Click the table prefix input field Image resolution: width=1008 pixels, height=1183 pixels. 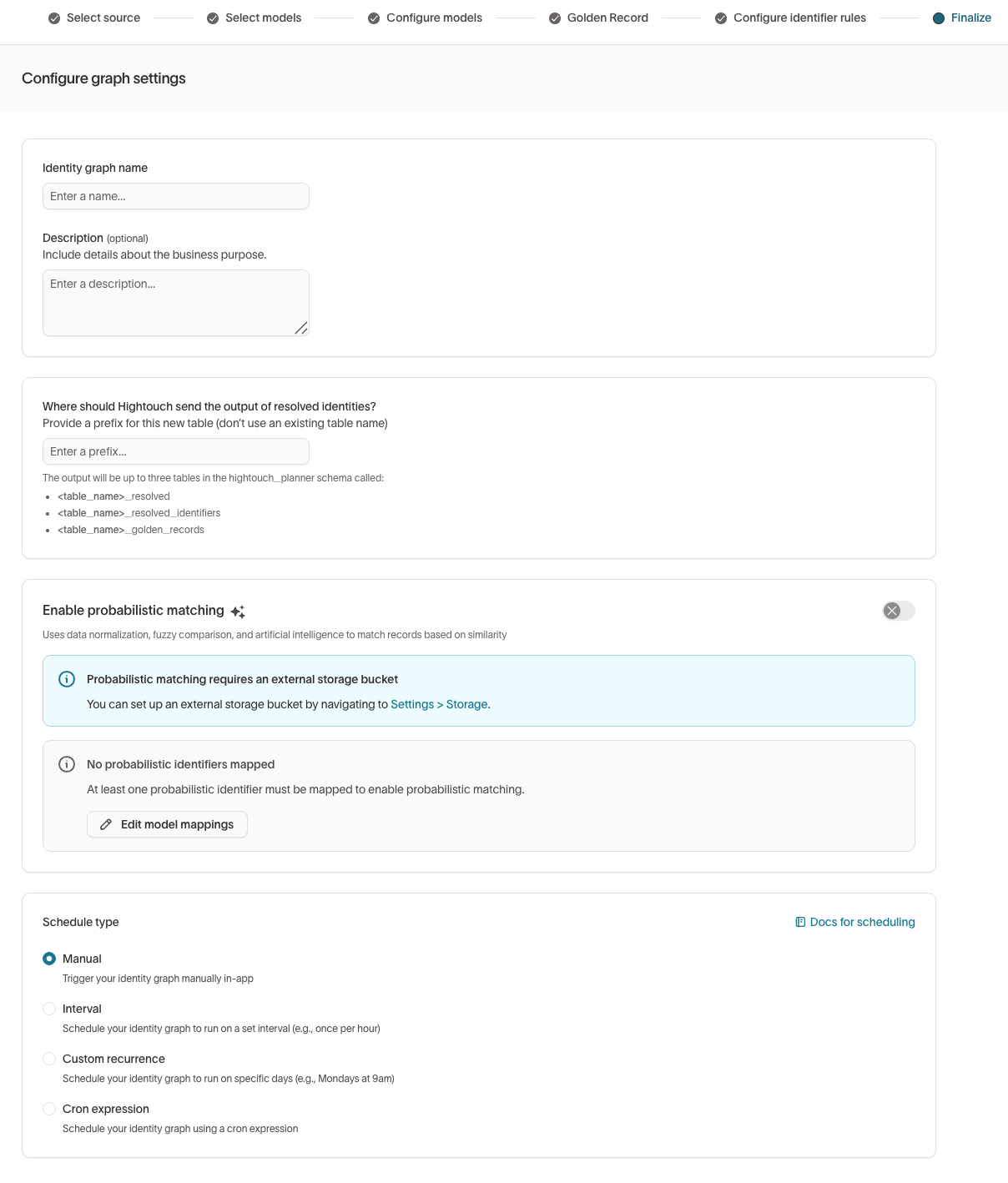[176, 451]
